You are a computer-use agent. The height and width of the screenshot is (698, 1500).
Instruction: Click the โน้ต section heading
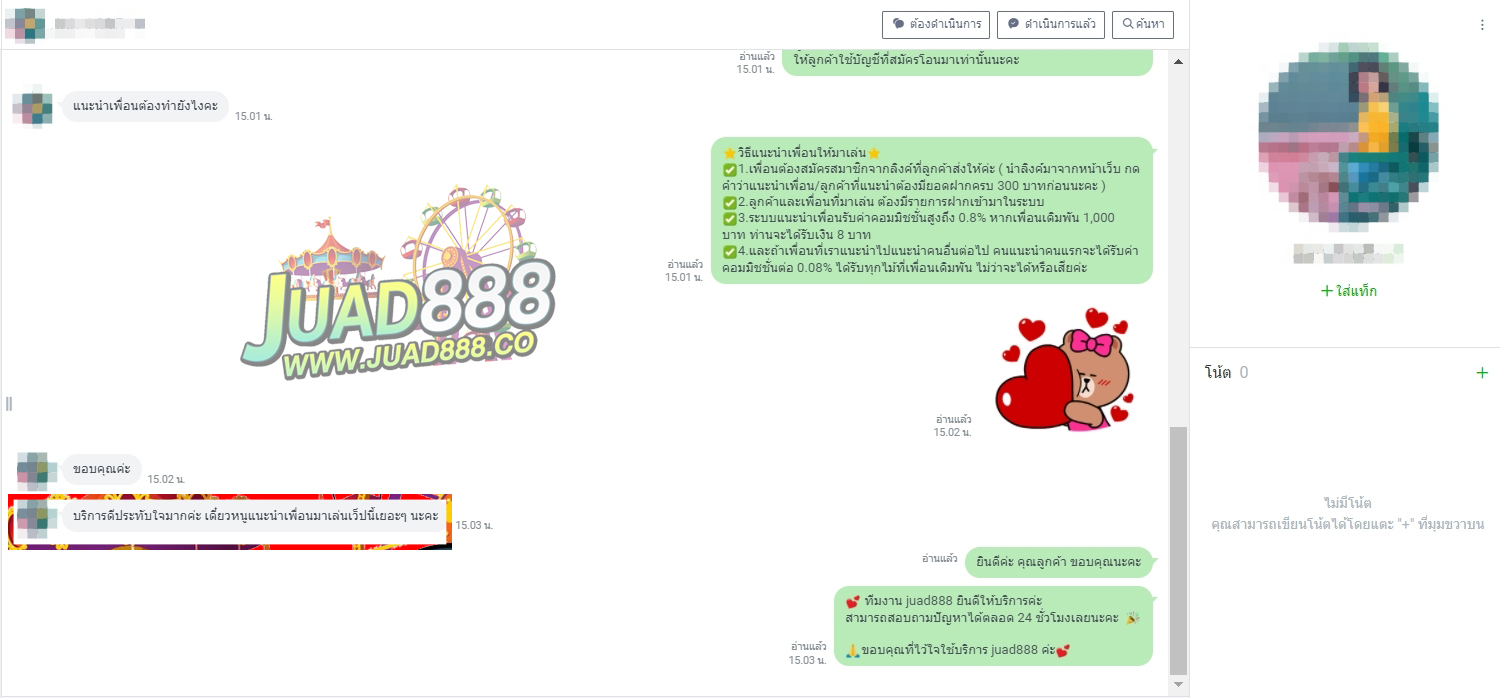pyautogui.click(x=1217, y=373)
